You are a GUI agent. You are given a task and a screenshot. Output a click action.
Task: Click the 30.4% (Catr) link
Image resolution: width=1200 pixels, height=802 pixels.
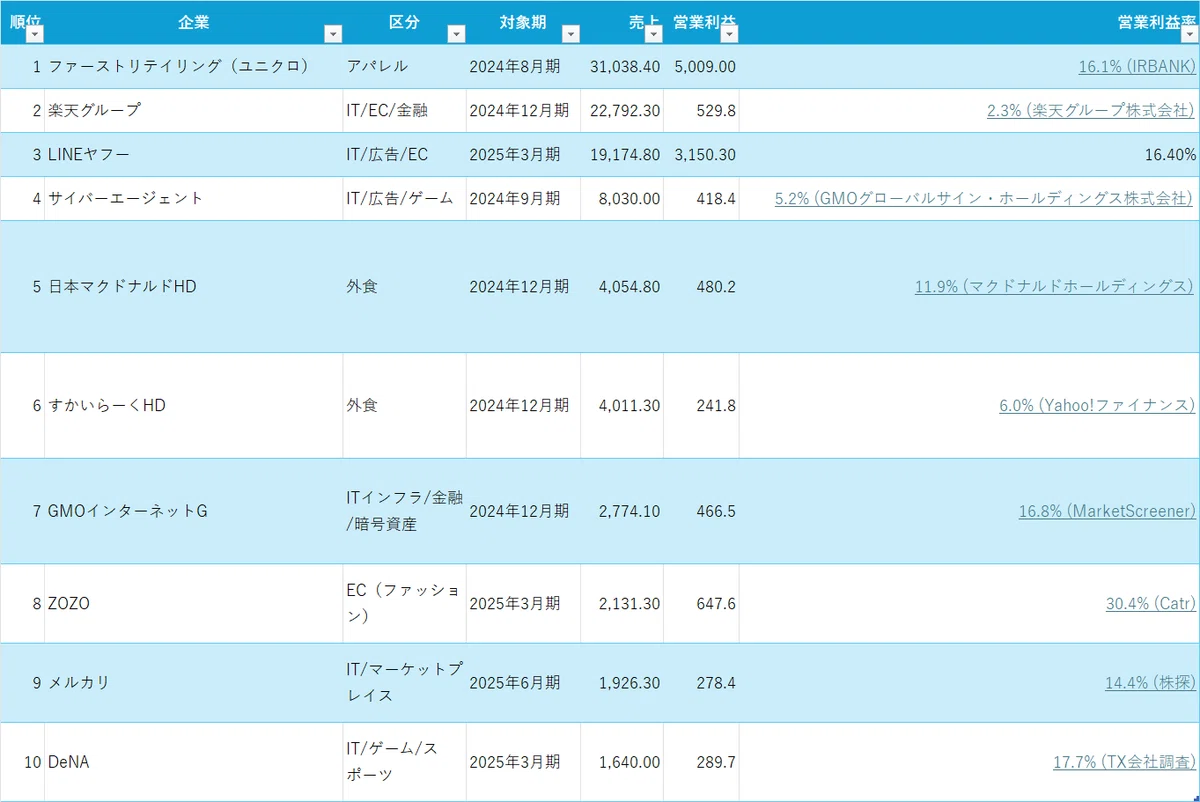coord(1150,604)
